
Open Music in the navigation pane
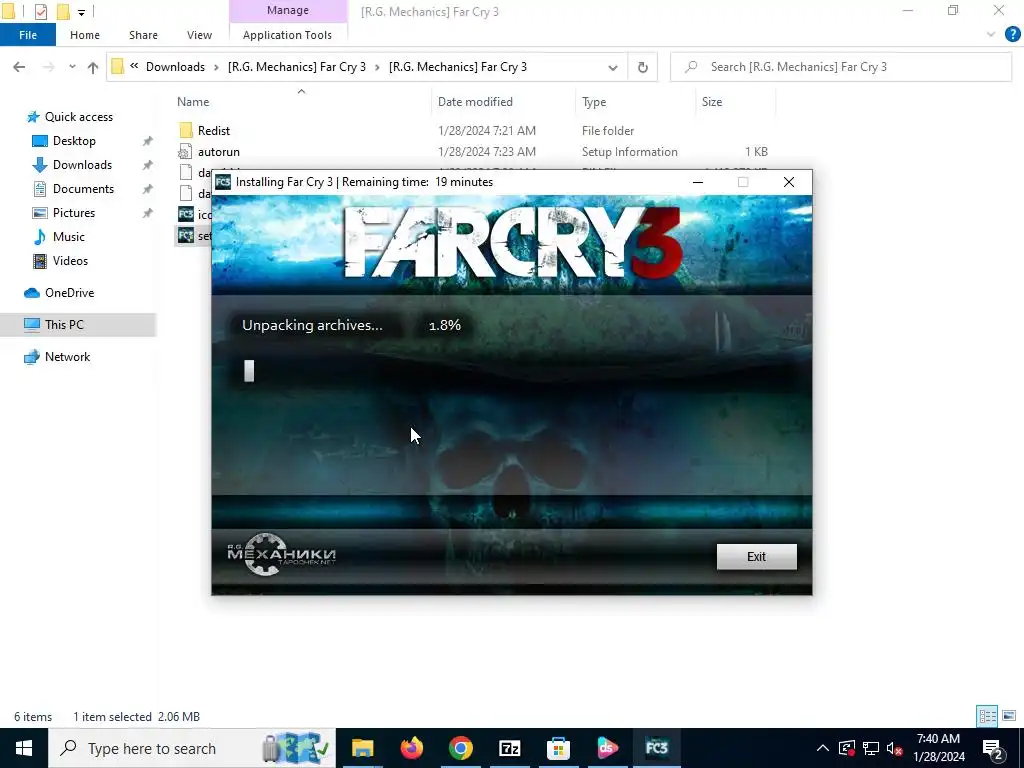point(68,237)
